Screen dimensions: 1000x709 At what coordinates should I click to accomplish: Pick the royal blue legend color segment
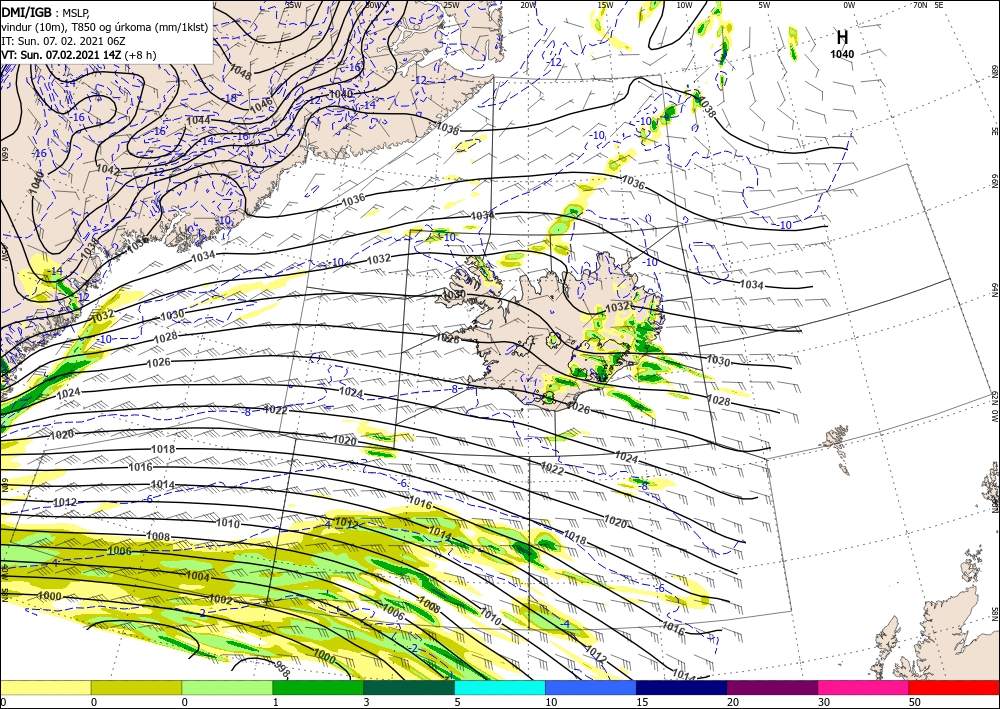click(591, 687)
